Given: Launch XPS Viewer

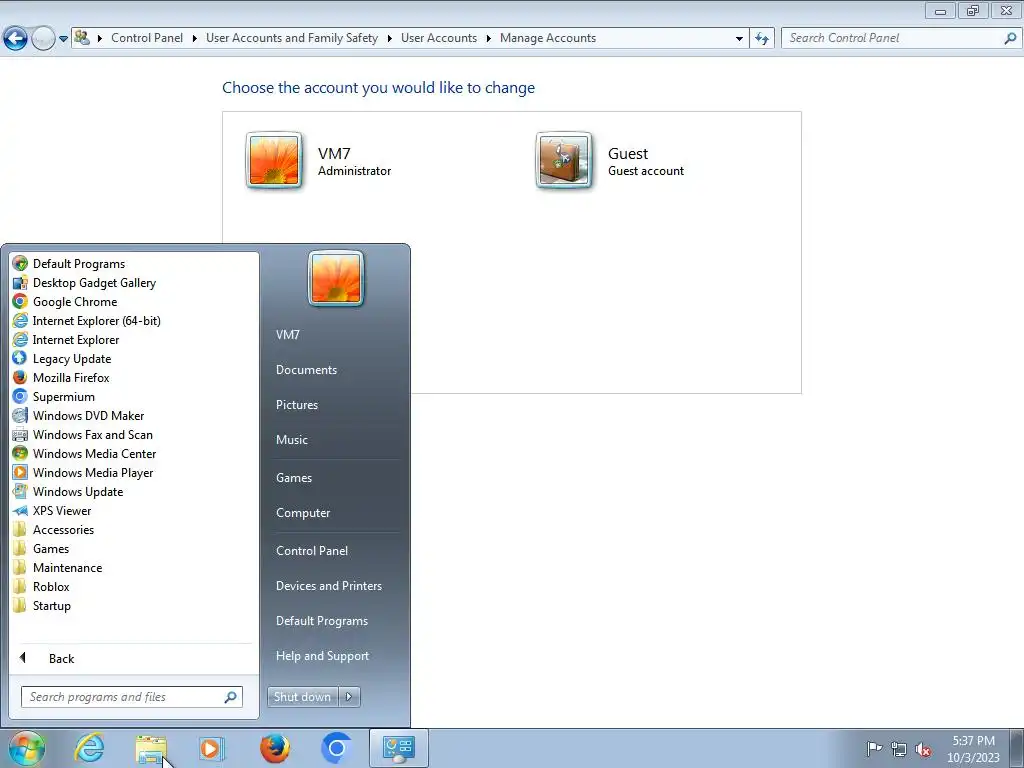Looking at the screenshot, I should pos(52,511).
